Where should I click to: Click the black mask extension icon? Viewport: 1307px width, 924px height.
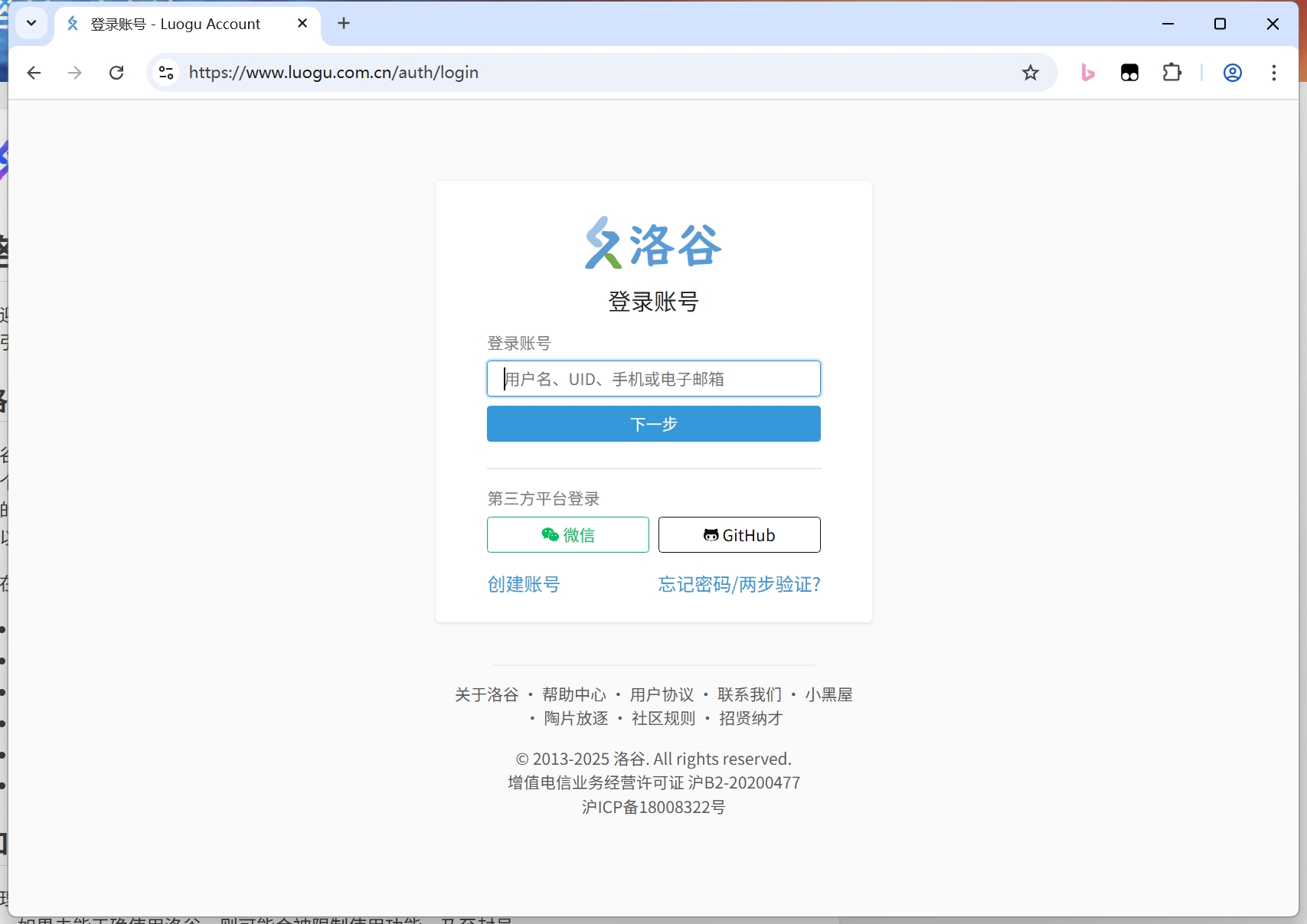point(1129,73)
